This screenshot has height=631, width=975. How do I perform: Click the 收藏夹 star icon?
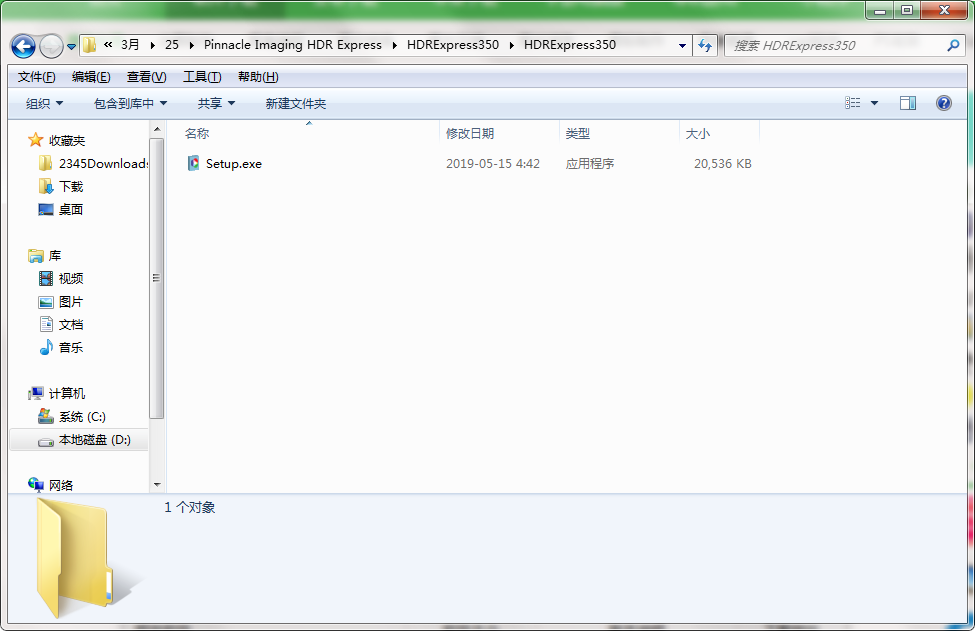[x=35, y=140]
